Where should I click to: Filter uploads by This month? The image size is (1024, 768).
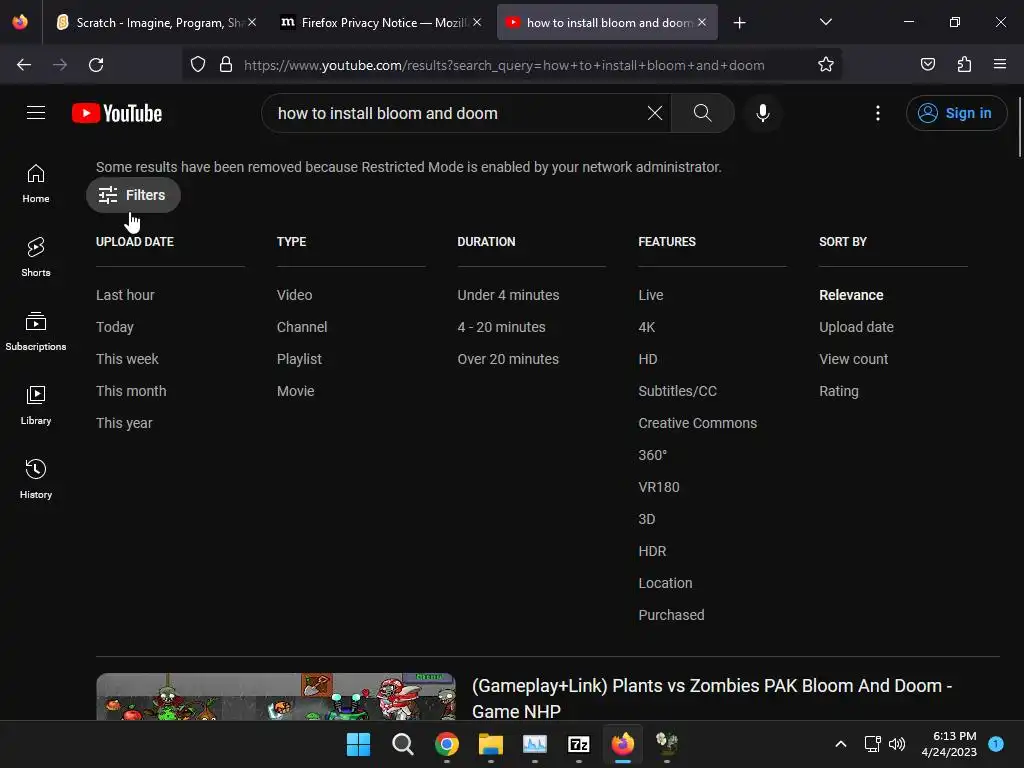131,391
